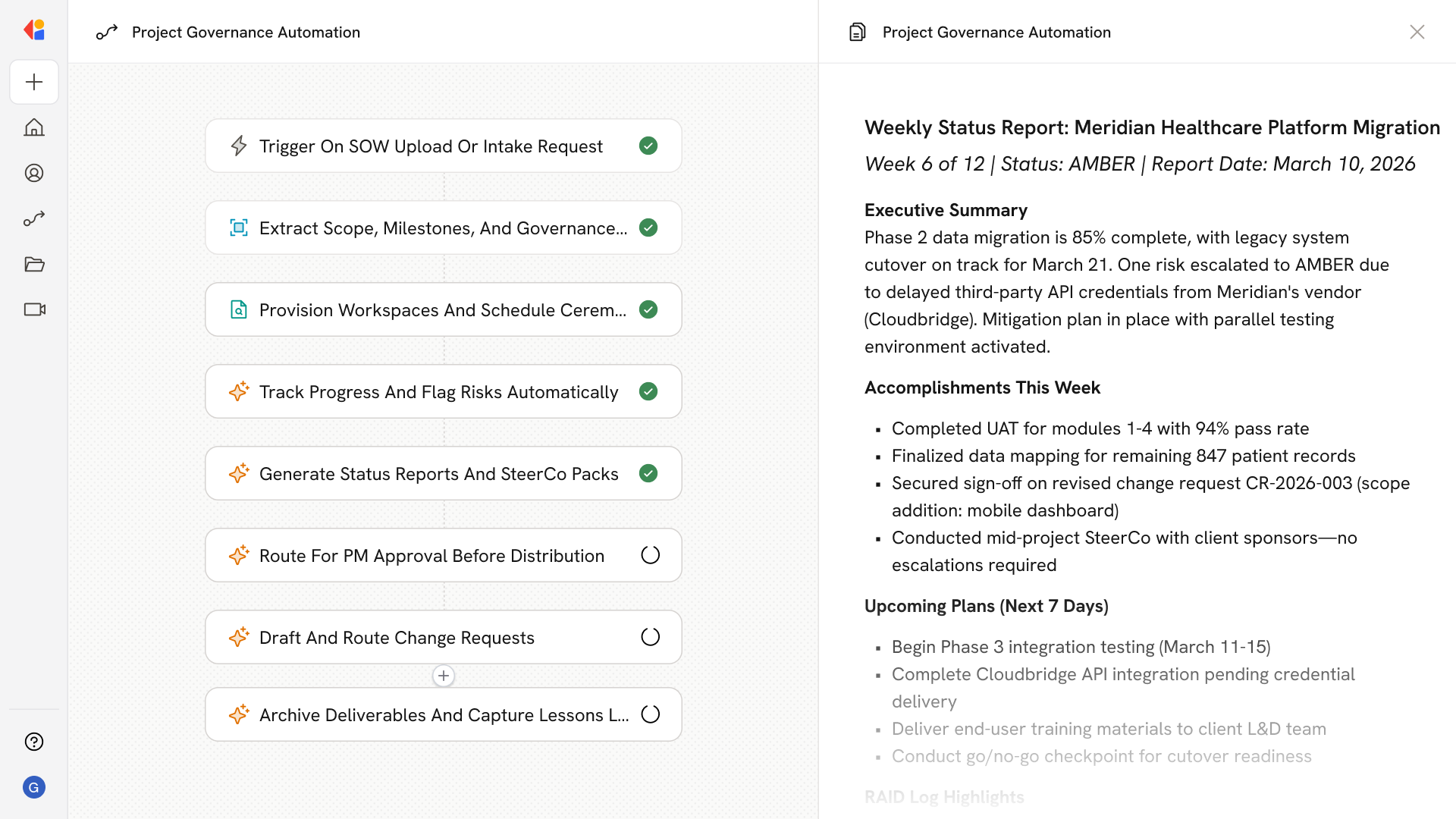Click the user avatar labeled G
The width and height of the screenshot is (1456, 819).
click(34, 787)
